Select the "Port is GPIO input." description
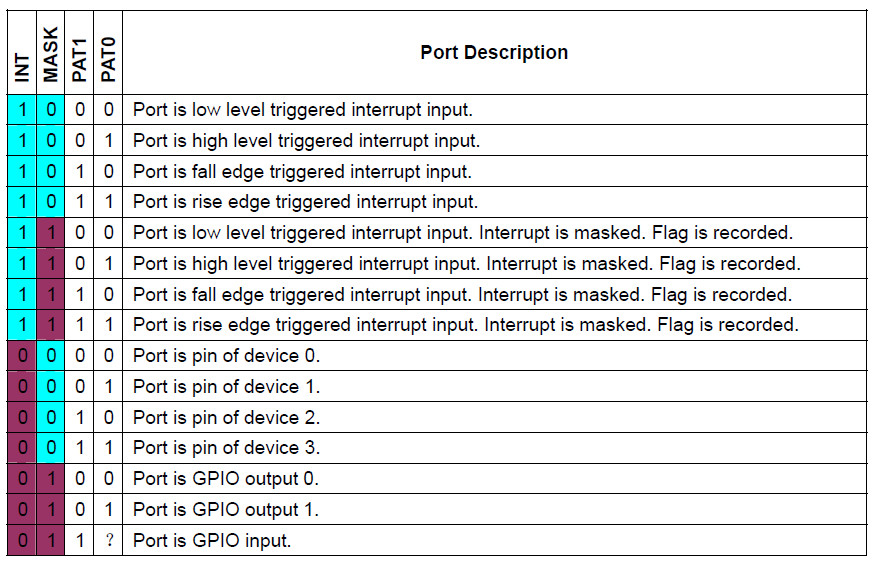Viewport: 874px width, 562px height. pyautogui.click(x=211, y=541)
